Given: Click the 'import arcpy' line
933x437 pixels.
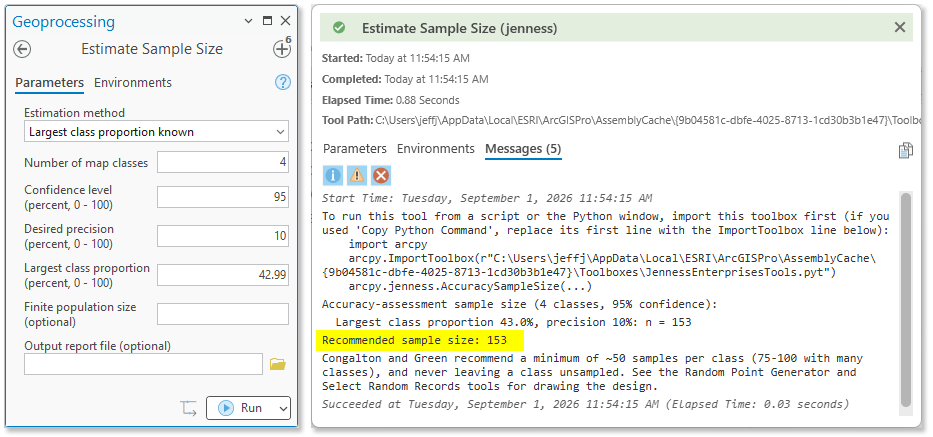Looking at the screenshot, I should click(387, 245).
